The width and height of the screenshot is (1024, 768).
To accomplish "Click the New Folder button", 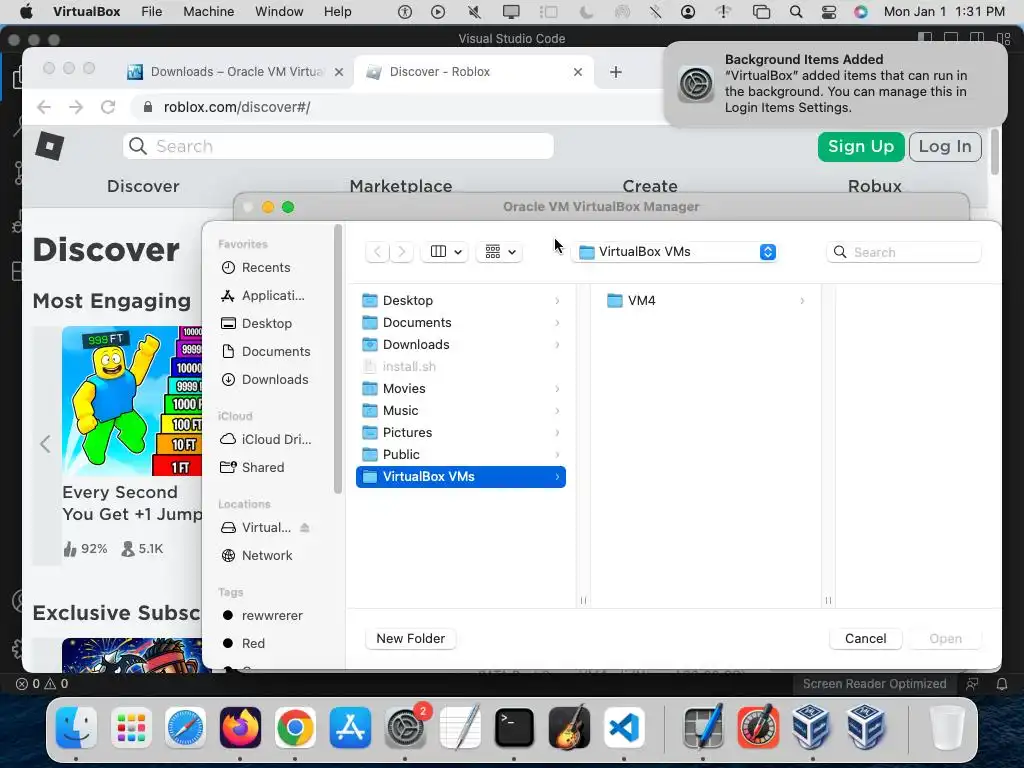I will click(x=411, y=639).
